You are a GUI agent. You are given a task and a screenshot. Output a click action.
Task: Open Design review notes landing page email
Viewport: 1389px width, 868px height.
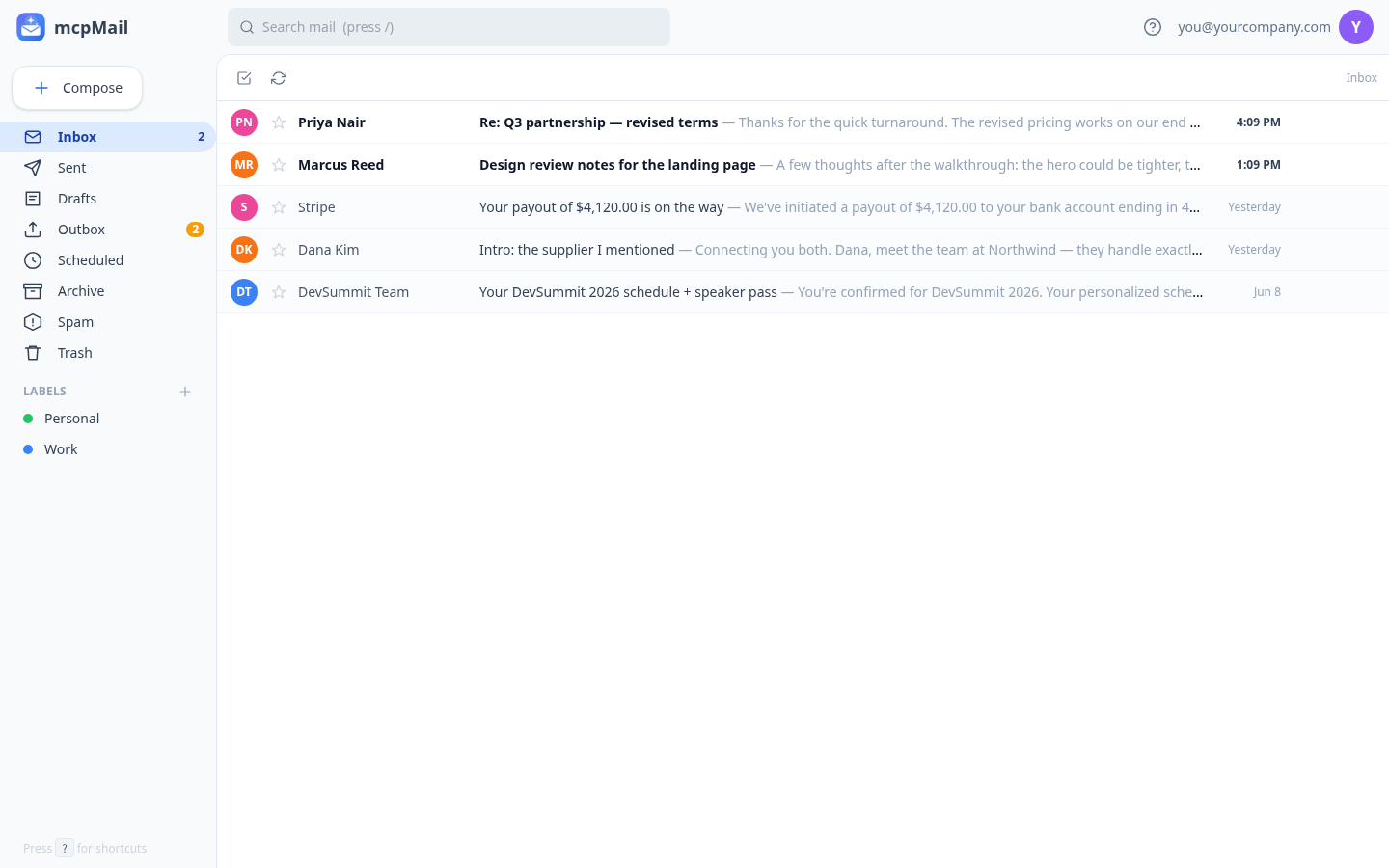(x=803, y=165)
